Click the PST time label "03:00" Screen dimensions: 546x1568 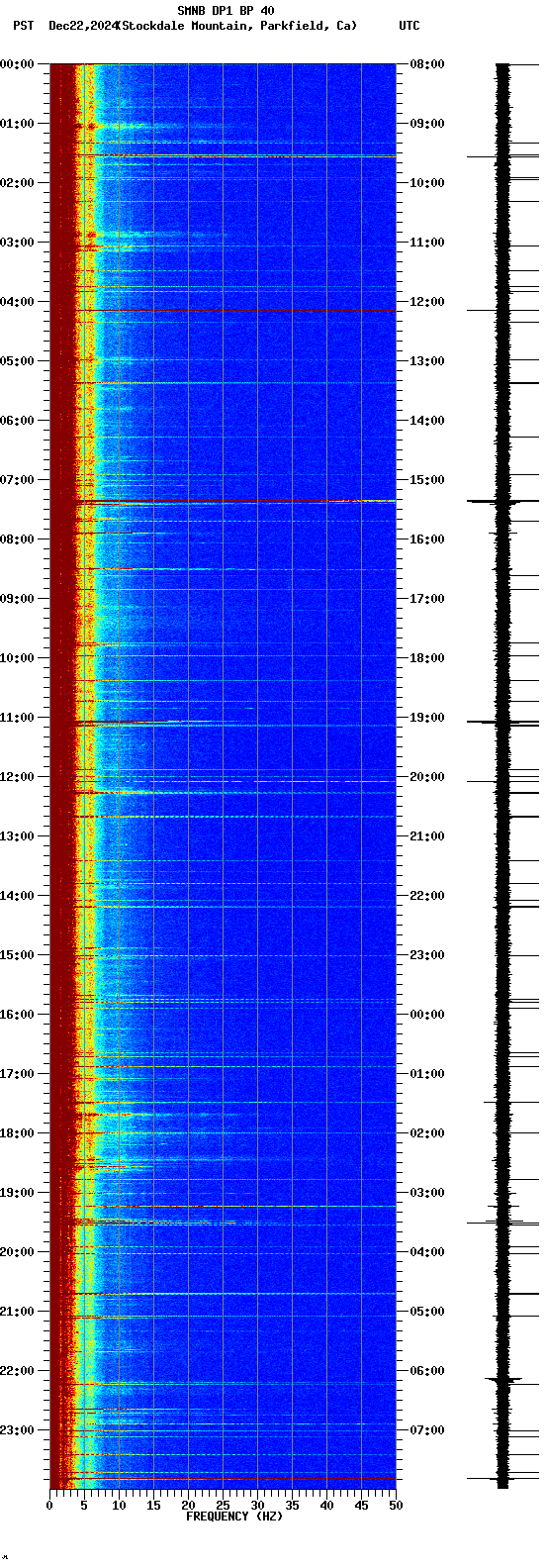click(17, 243)
